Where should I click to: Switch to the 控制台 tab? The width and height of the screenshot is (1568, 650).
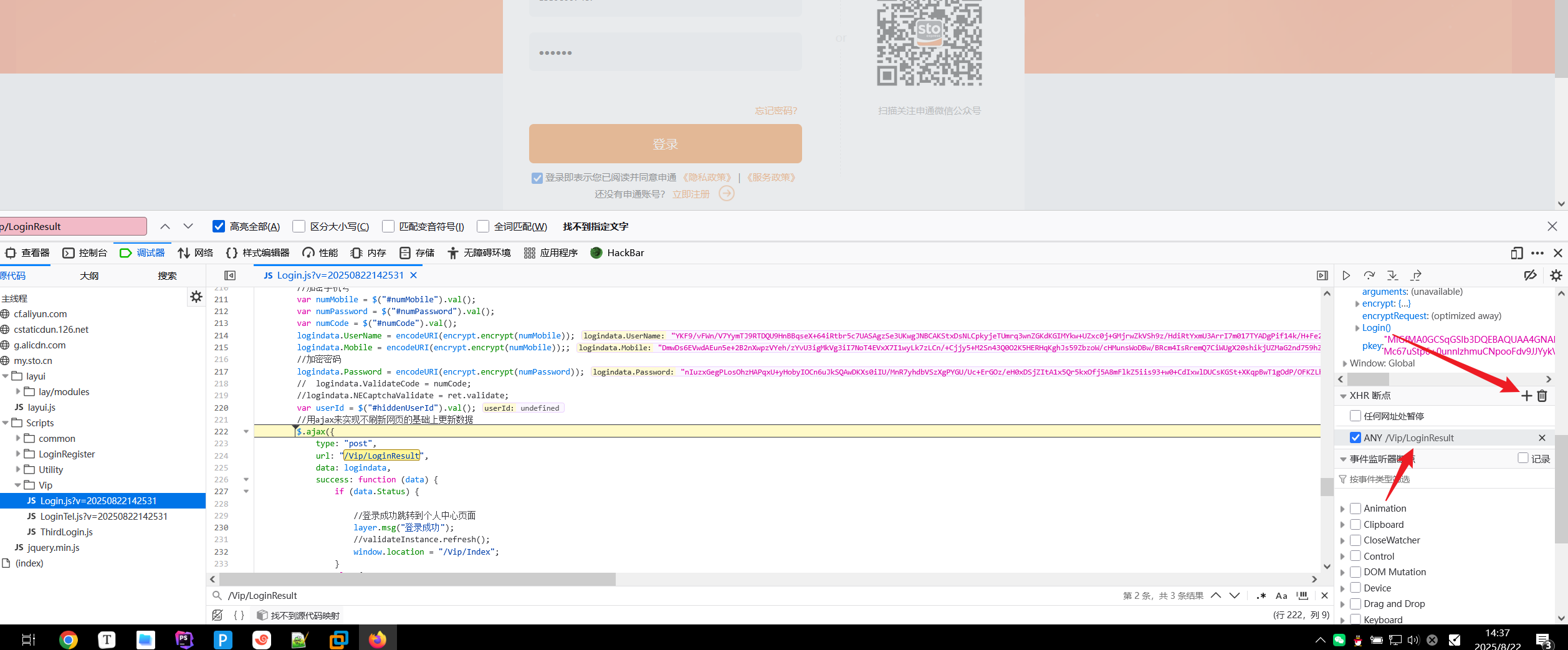tap(85, 253)
